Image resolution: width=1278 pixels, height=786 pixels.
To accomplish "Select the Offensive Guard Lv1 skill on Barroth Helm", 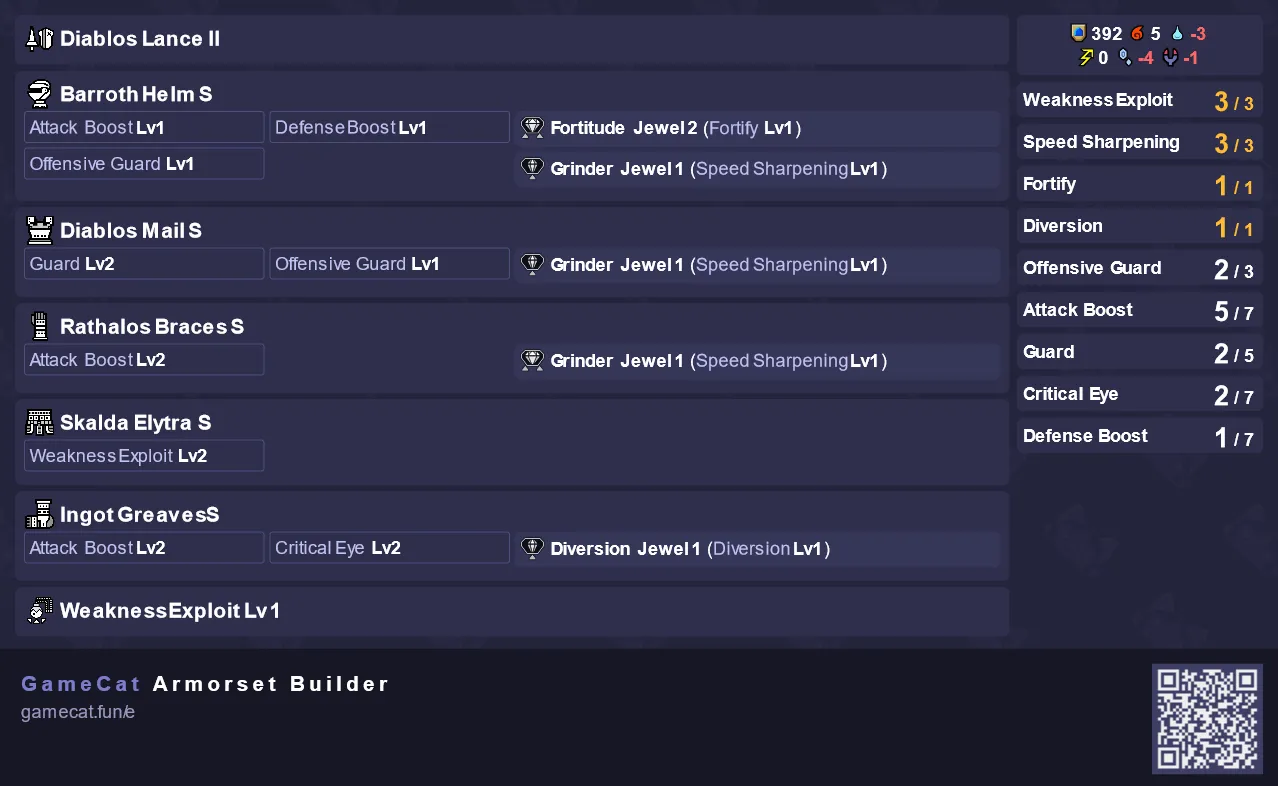I will click(144, 164).
